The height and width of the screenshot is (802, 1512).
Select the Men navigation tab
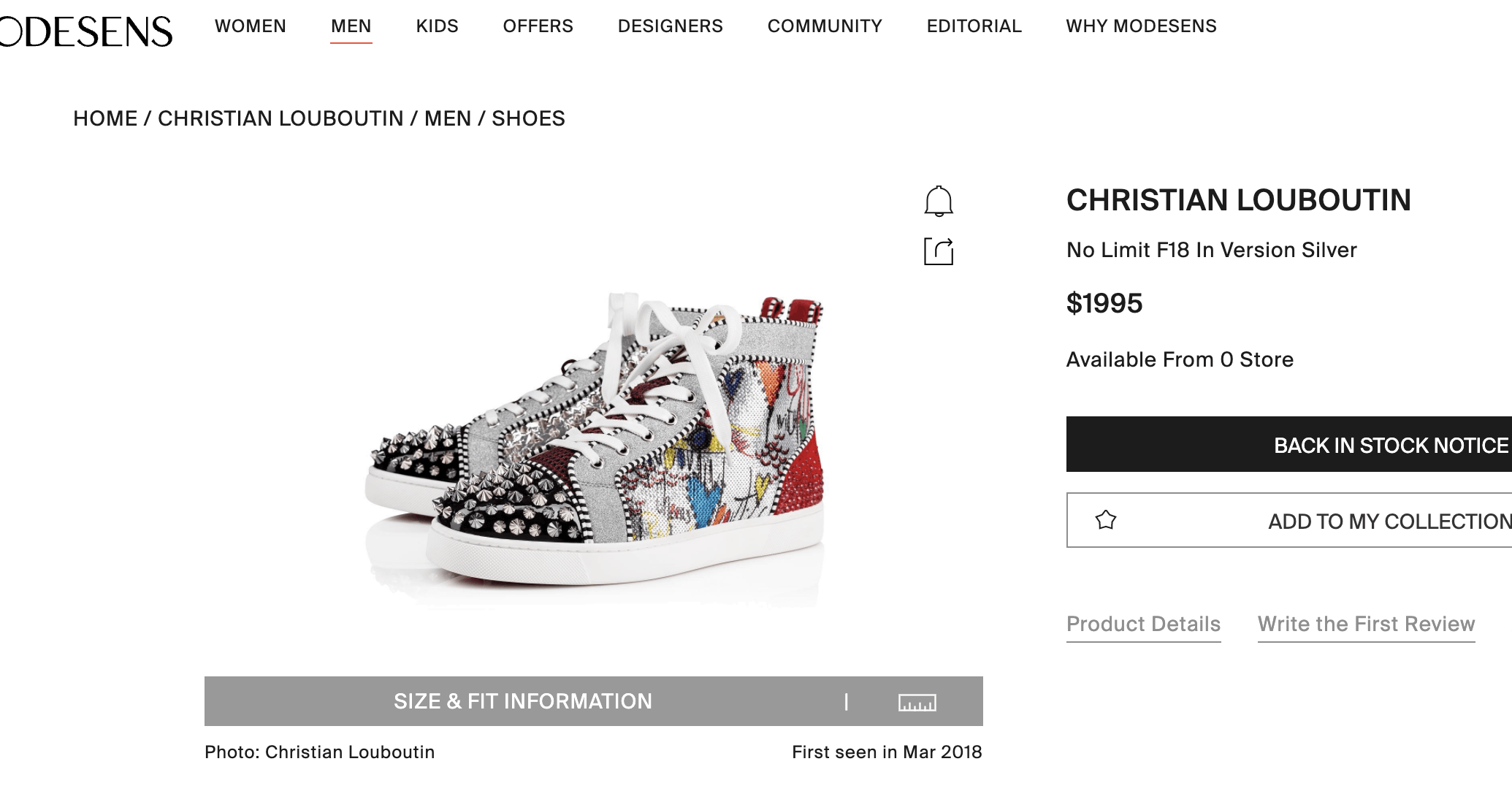coord(351,26)
